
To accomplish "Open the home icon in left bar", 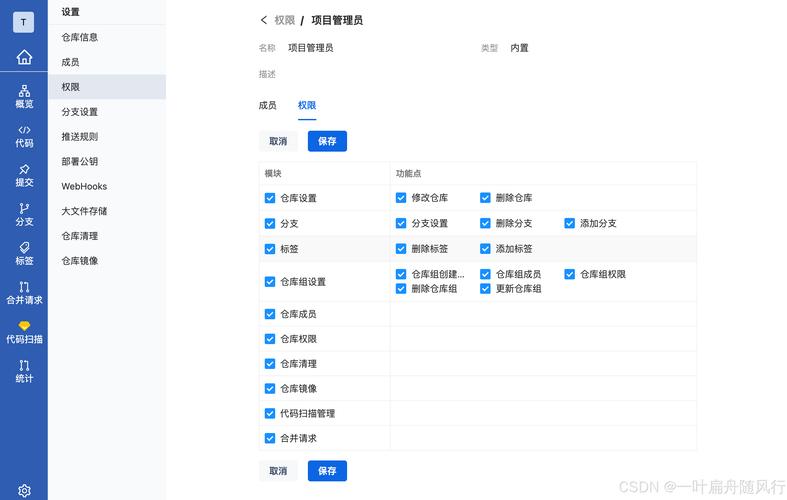I will (24, 57).
